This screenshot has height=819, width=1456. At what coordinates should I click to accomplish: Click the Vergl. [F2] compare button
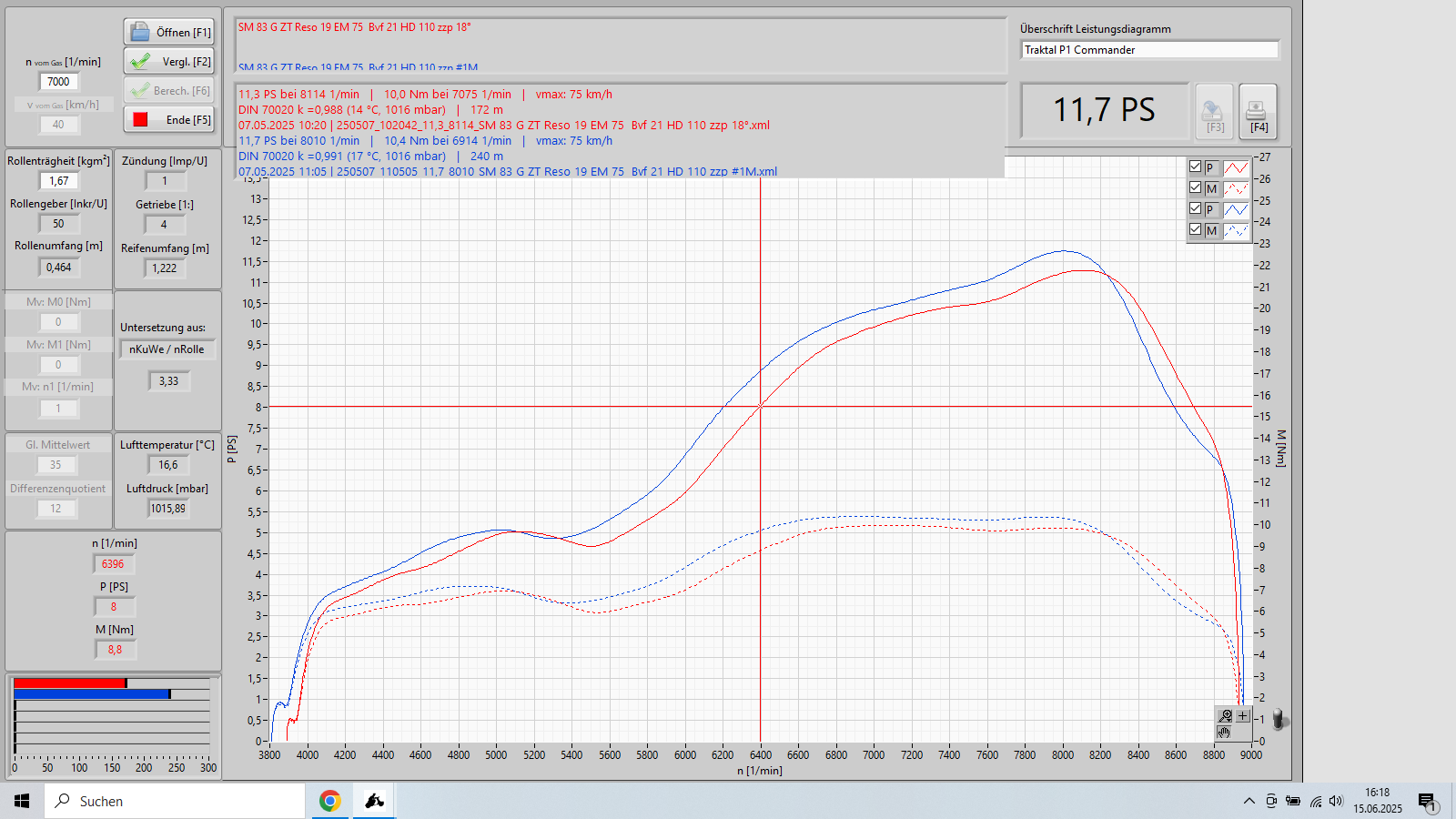tap(169, 62)
